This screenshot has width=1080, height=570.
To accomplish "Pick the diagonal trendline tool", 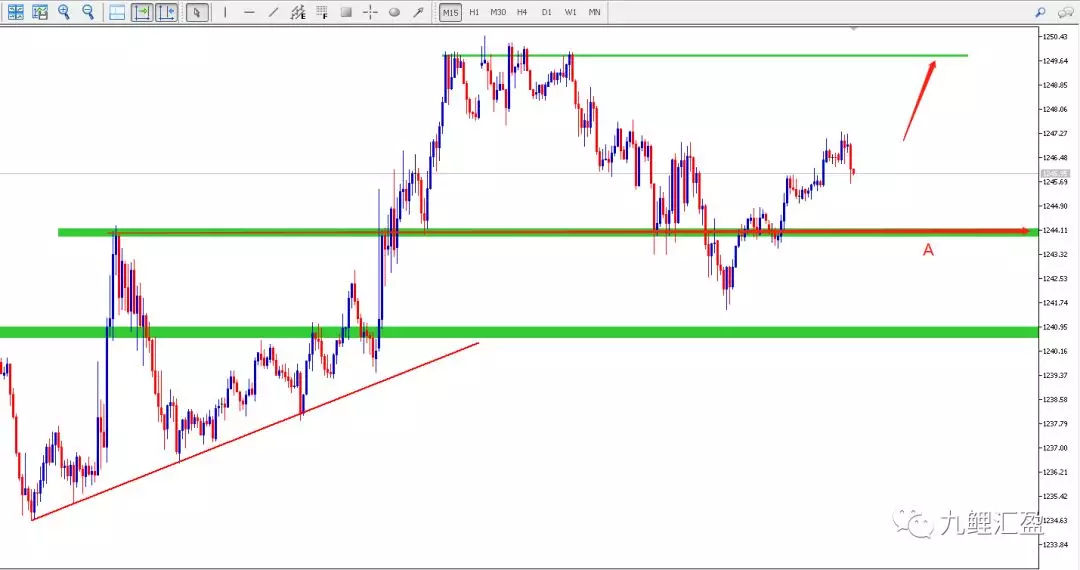I will point(273,12).
